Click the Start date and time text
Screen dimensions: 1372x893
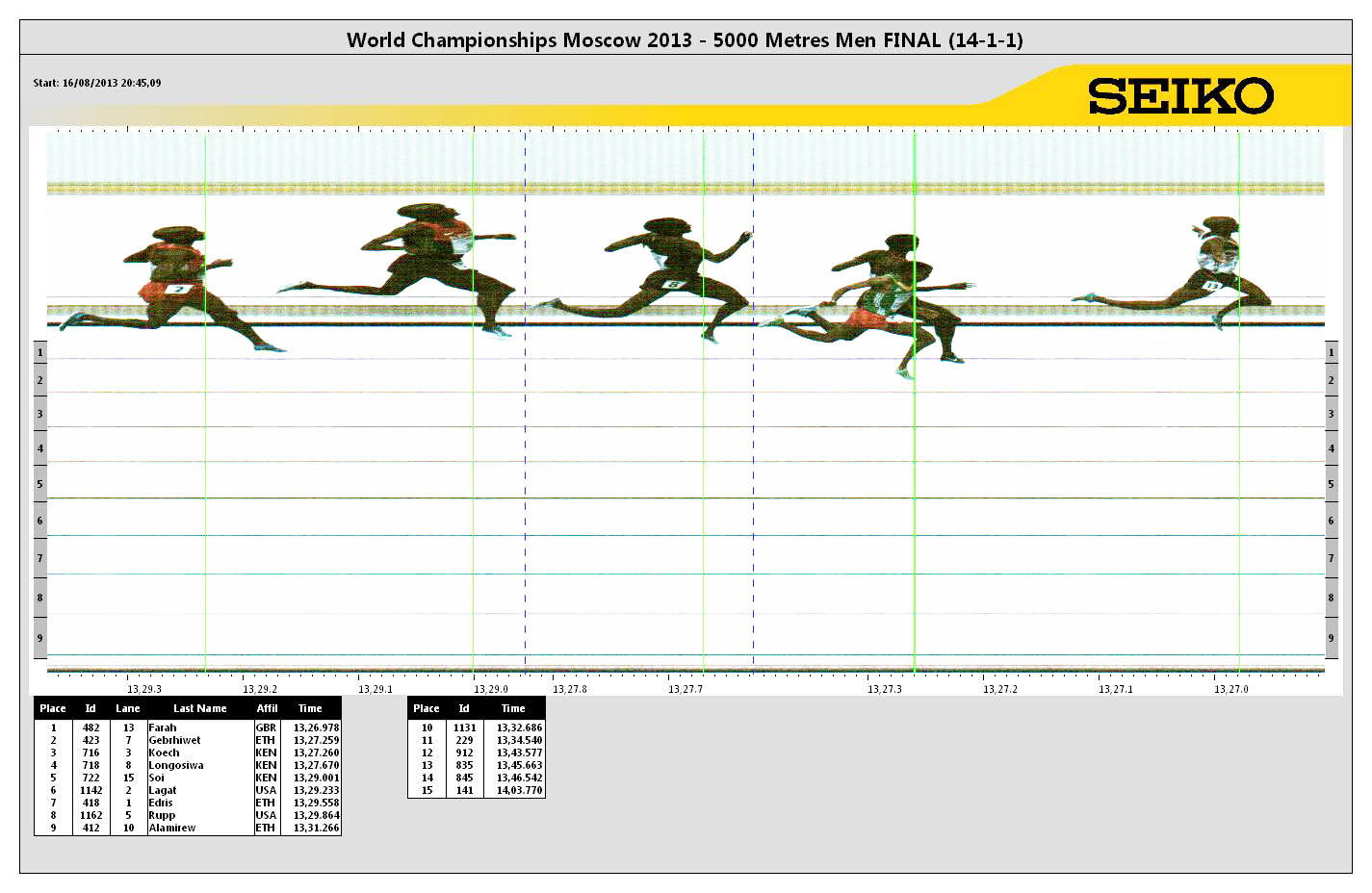[97, 83]
